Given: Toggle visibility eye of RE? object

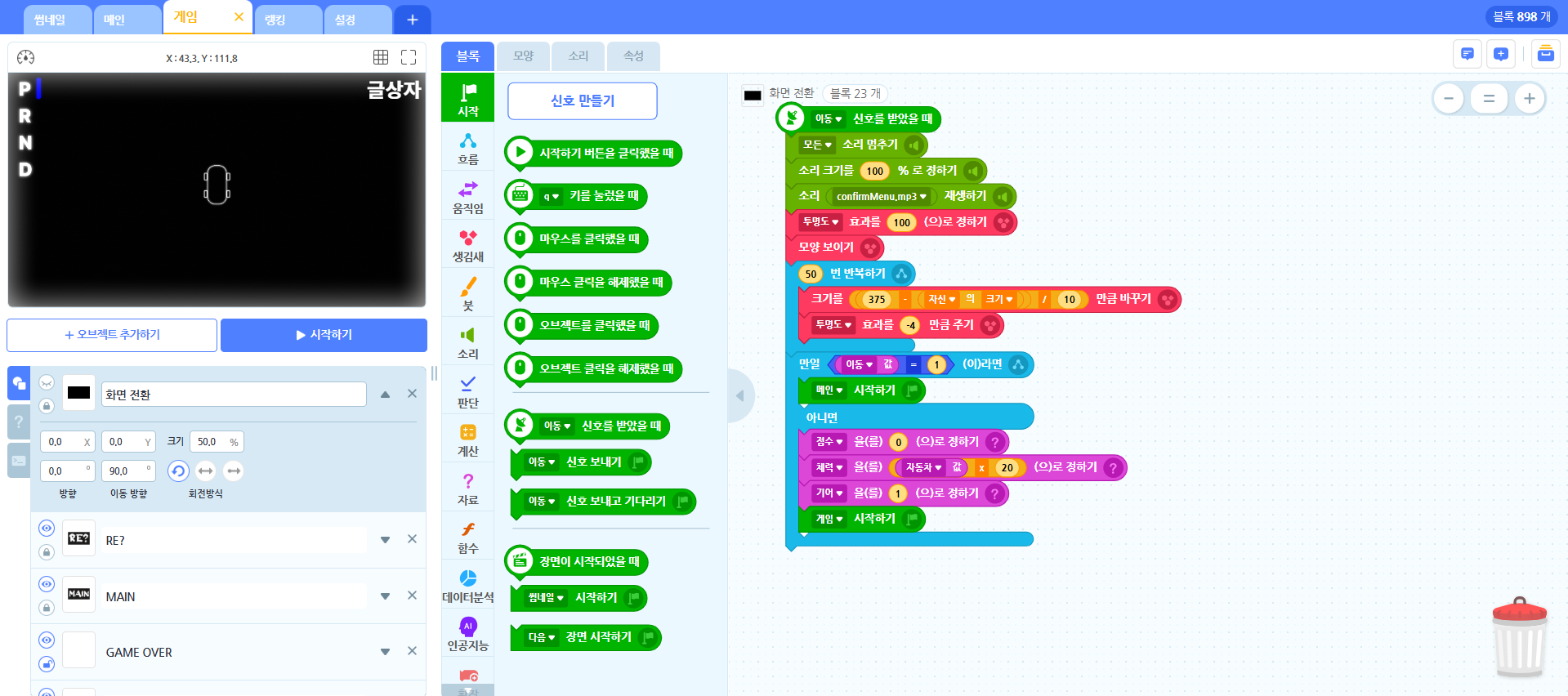Looking at the screenshot, I should (47, 529).
